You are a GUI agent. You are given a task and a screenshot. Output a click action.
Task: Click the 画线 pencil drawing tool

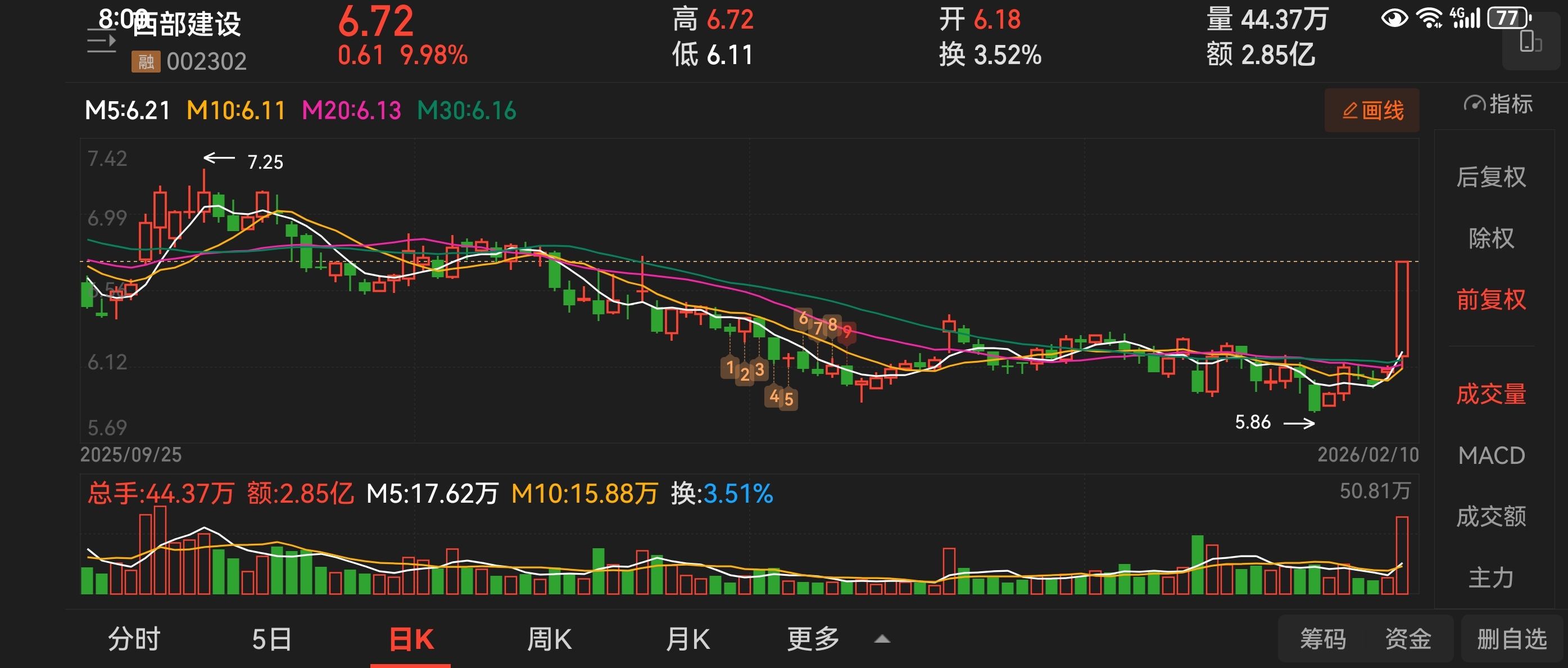point(1371,110)
